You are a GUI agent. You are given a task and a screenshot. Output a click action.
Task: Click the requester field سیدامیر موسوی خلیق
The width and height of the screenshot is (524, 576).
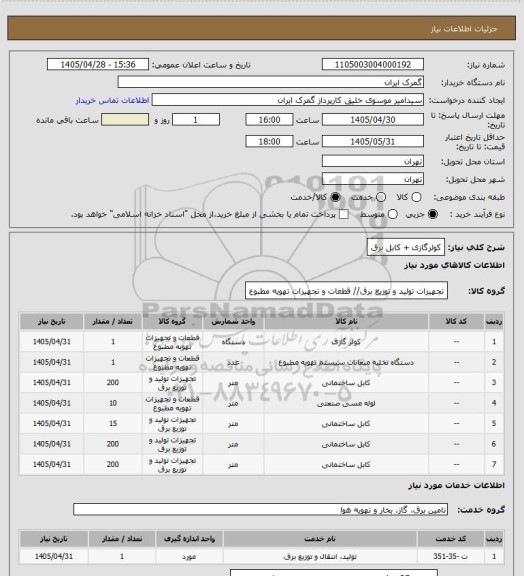click(x=288, y=100)
